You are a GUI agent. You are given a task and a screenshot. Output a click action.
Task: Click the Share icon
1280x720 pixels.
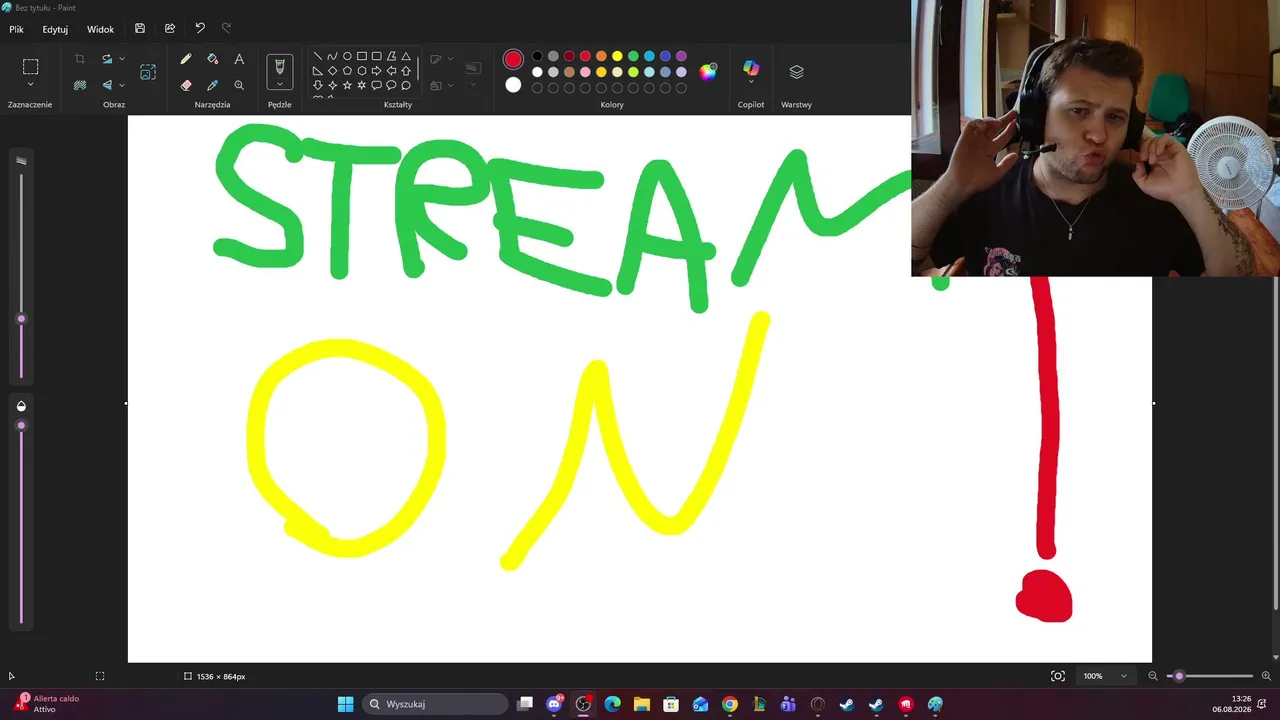tap(170, 29)
